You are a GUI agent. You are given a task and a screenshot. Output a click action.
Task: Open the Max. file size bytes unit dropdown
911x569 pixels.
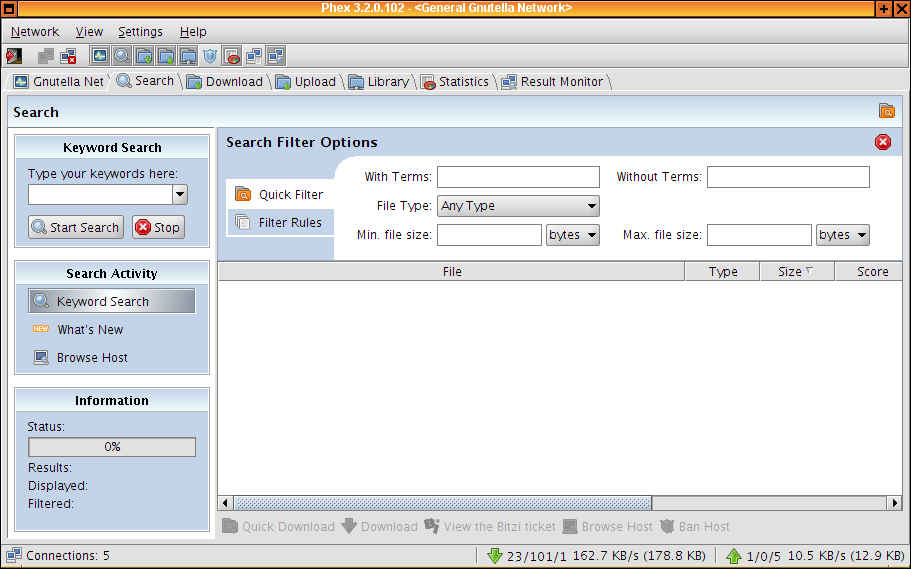coord(843,235)
